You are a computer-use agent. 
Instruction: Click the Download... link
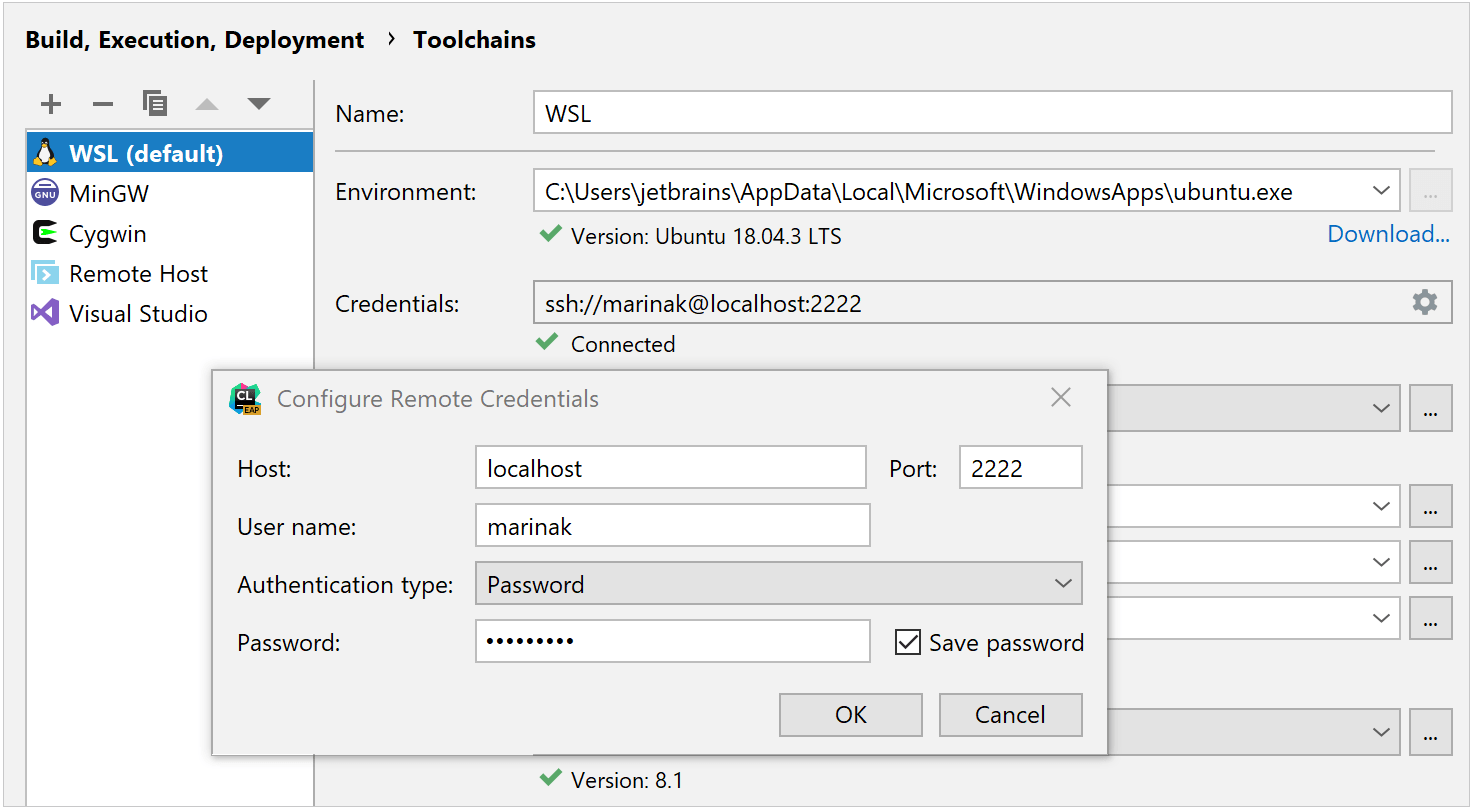tap(1388, 234)
